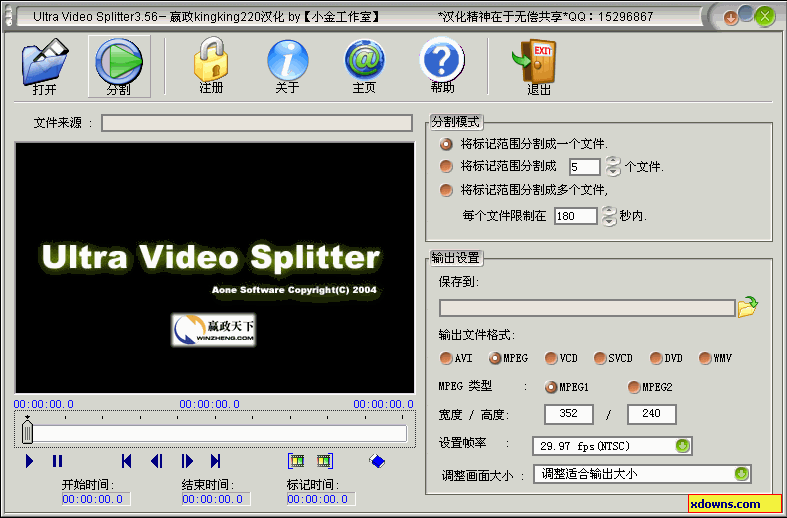Image resolution: width=787 pixels, height=518 pixels.
Task: Click the blue diamond clear-mark icon
Action: (377, 461)
